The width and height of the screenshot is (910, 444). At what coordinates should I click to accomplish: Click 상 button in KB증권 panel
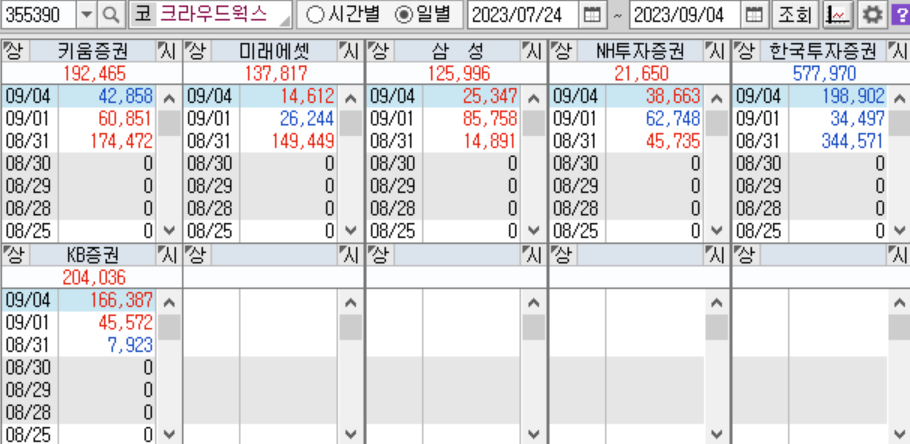click(x=14, y=255)
